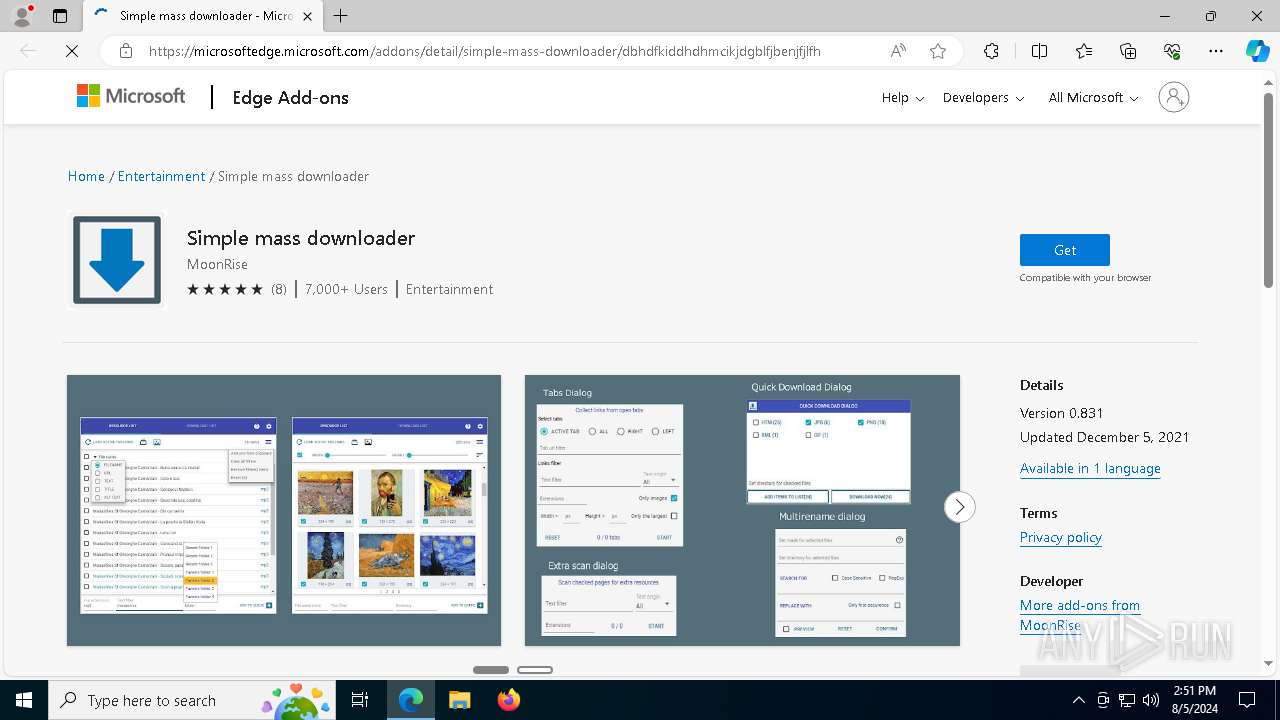Open the Entertainment breadcrumb link

click(161, 176)
